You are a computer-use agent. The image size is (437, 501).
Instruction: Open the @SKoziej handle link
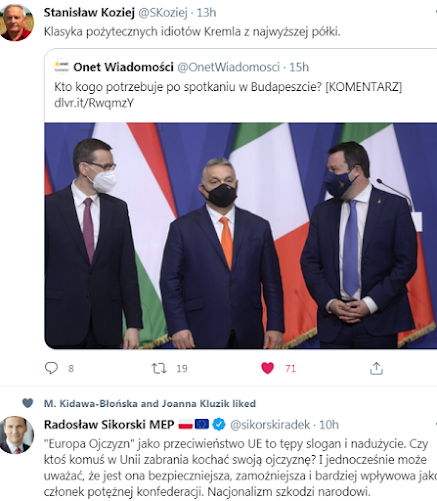coord(163,13)
